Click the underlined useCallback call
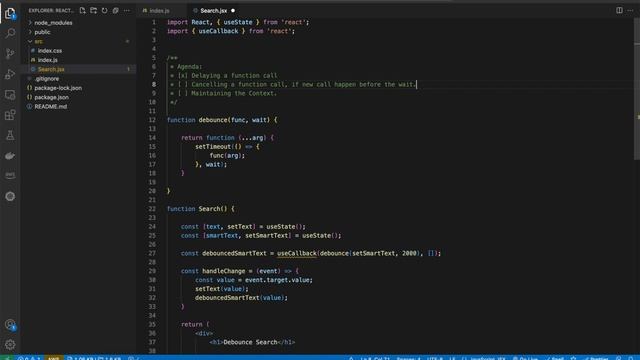The height and width of the screenshot is (360, 640). pyautogui.click(x=297, y=253)
